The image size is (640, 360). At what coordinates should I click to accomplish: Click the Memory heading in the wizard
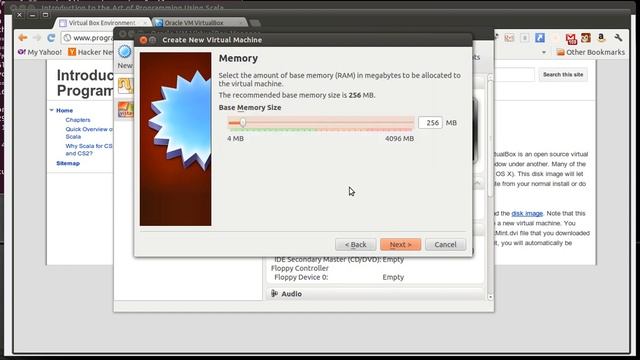point(238,58)
